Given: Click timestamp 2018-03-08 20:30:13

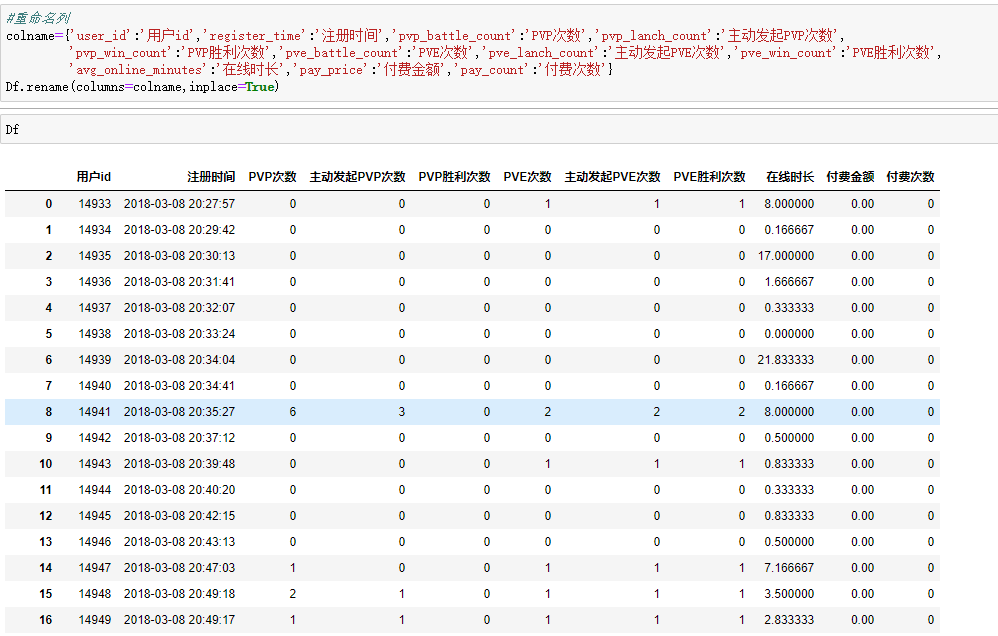Looking at the screenshot, I should point(179,256).
